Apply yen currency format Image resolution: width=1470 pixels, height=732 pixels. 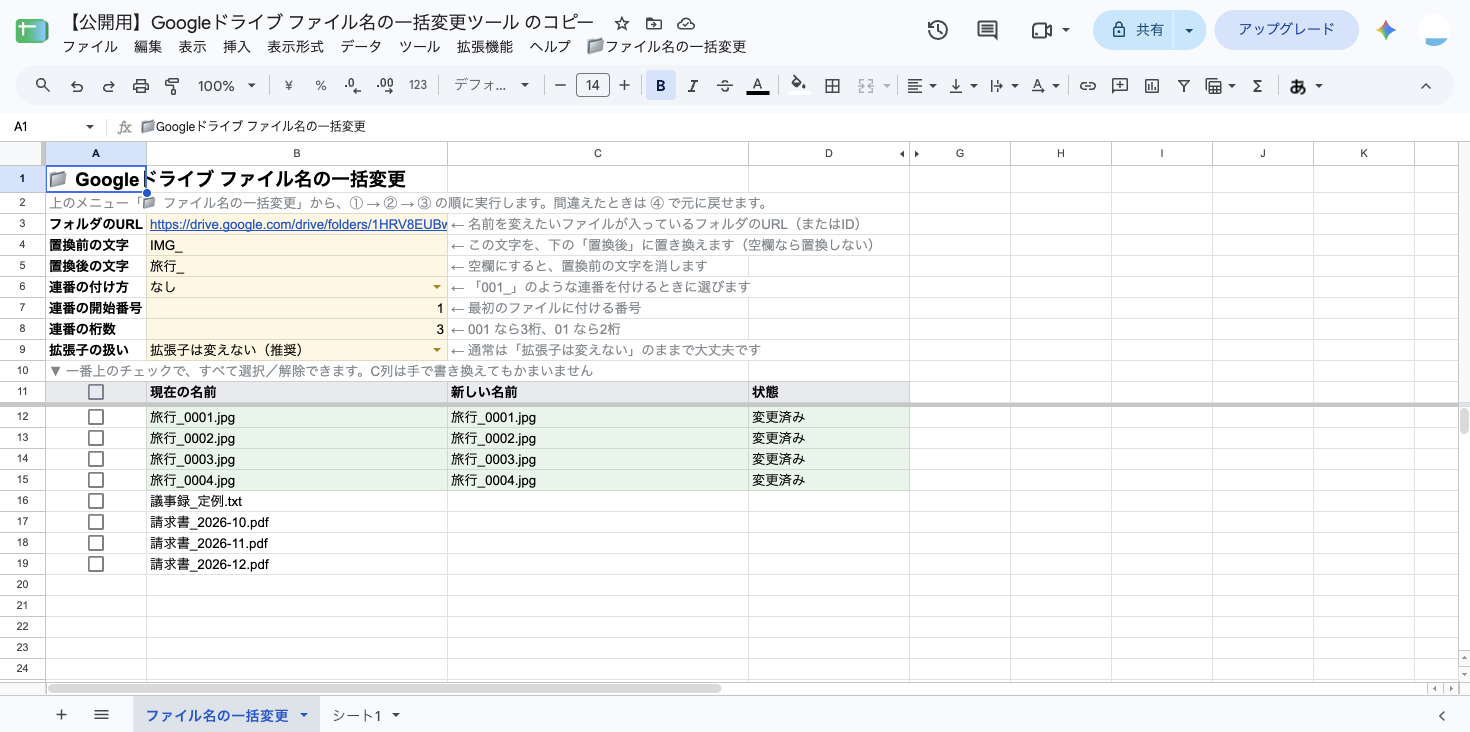(289, 86)
